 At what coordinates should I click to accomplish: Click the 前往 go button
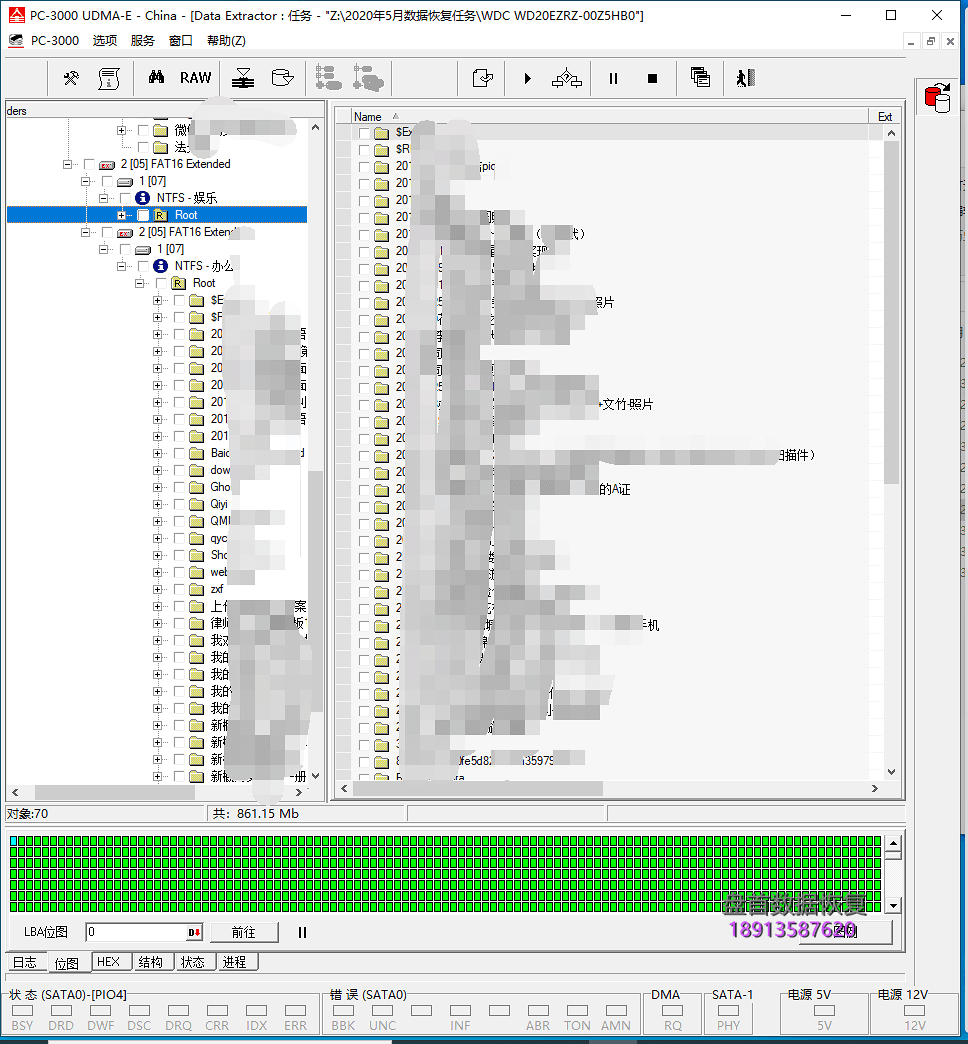click(x=244, y=932)
